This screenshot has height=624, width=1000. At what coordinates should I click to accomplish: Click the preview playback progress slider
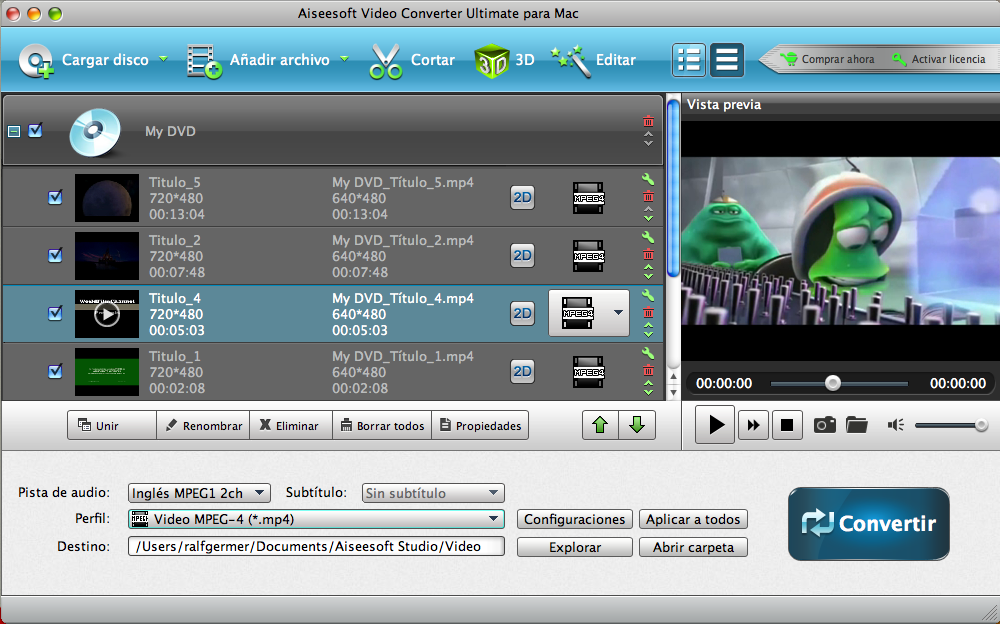point(839,383)
